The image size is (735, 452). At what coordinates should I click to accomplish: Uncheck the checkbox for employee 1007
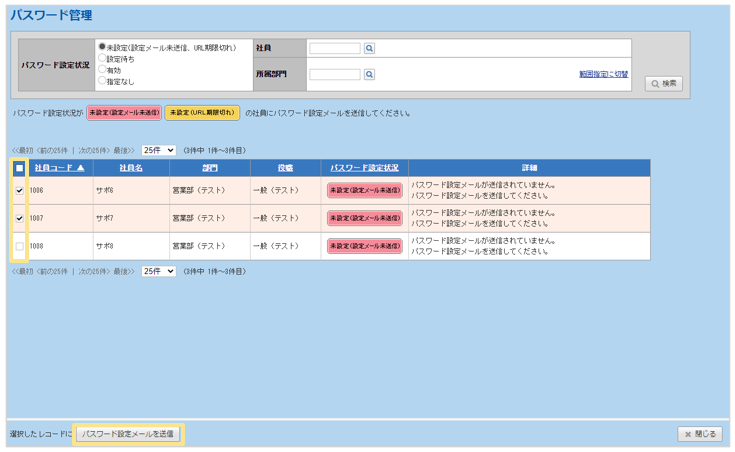pyautogui.click(x=20, y=217)
